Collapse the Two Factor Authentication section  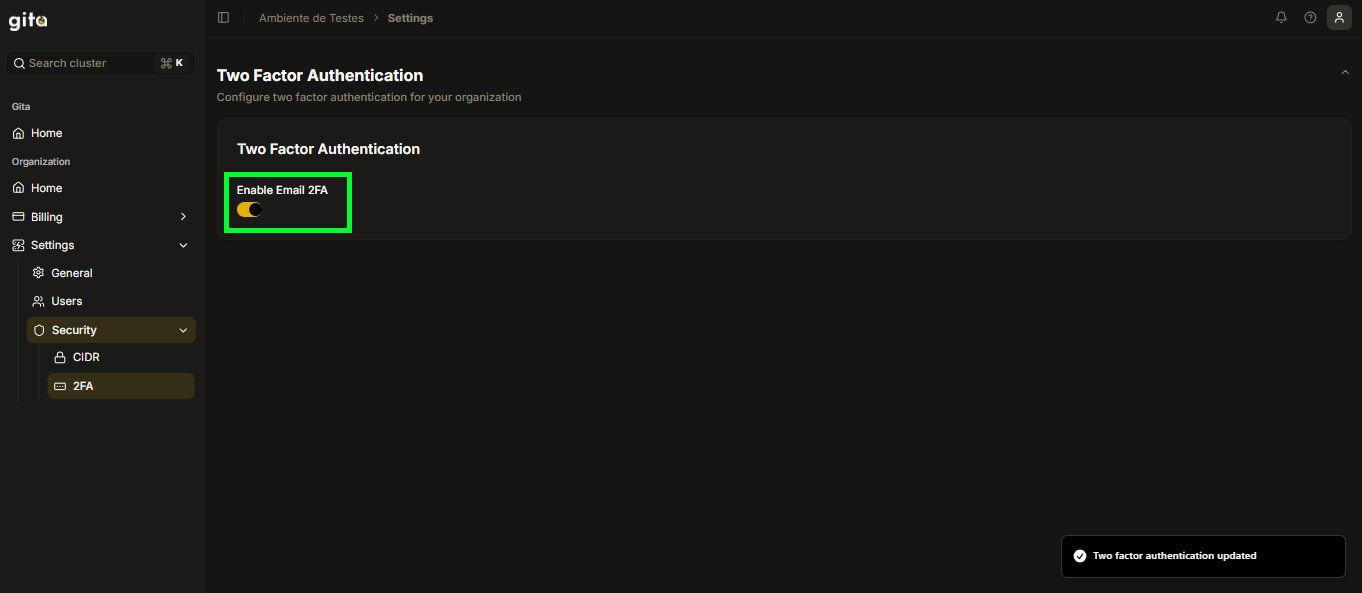point(1345,72)
